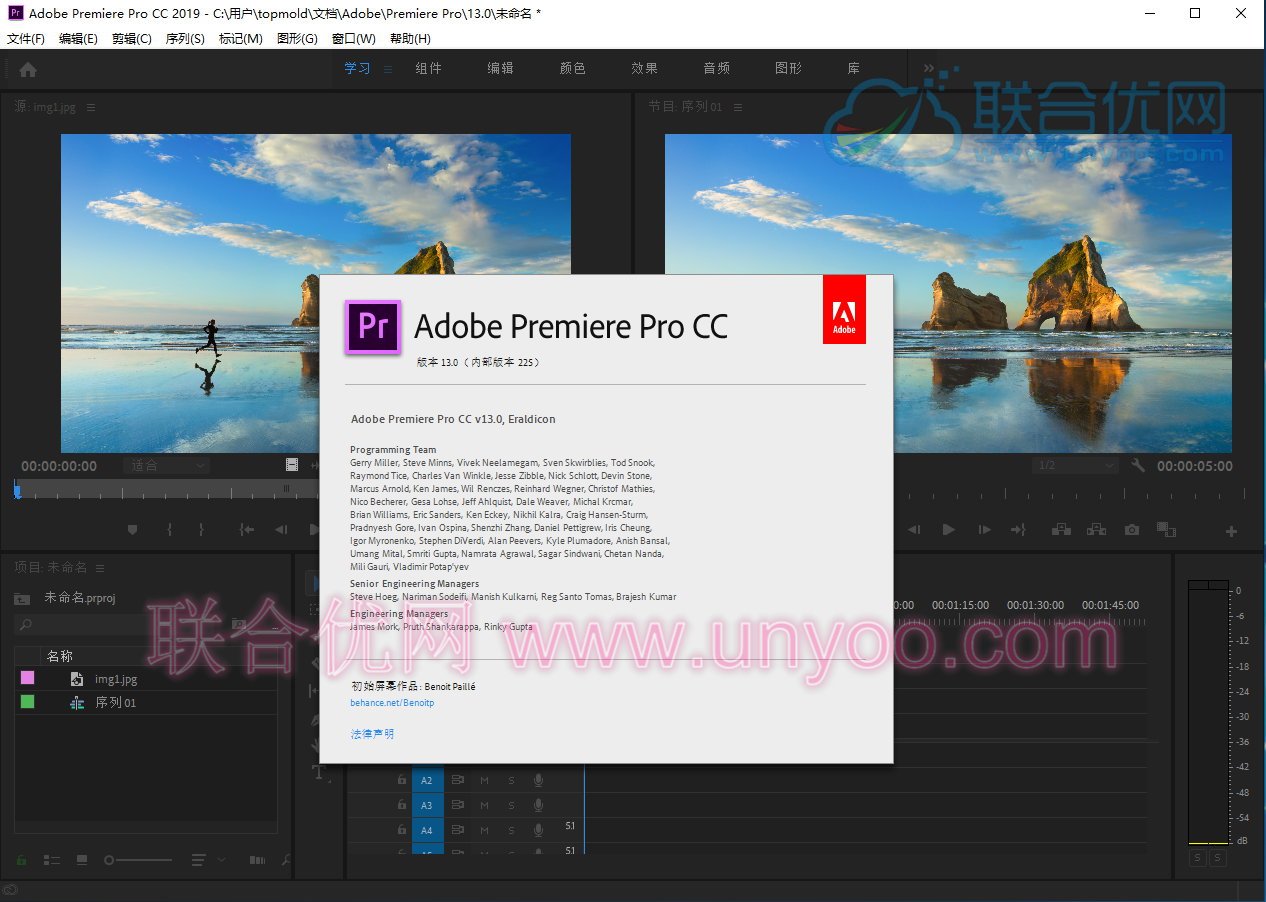Viewport: 1266px width, 902px height.
Task: Click the pink label swatch for img1.jpg
Action: 27,678
